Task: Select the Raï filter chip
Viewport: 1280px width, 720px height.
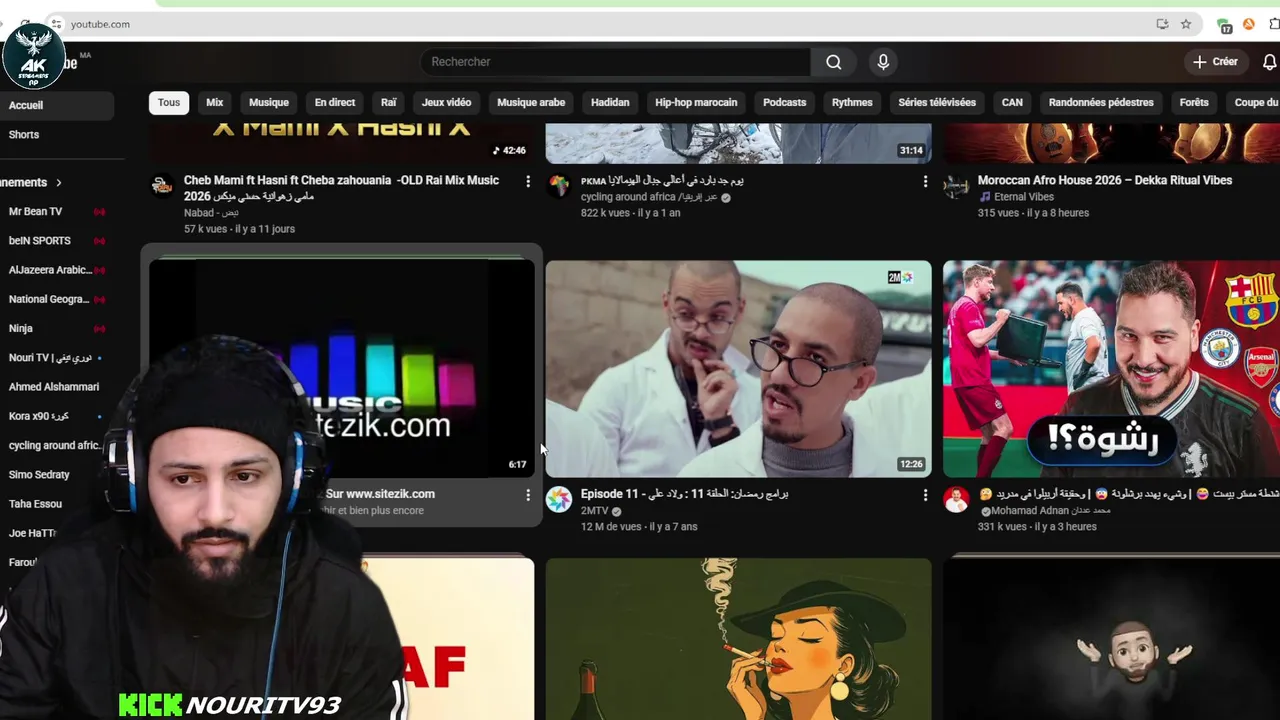Action: [x=389, y=102]
